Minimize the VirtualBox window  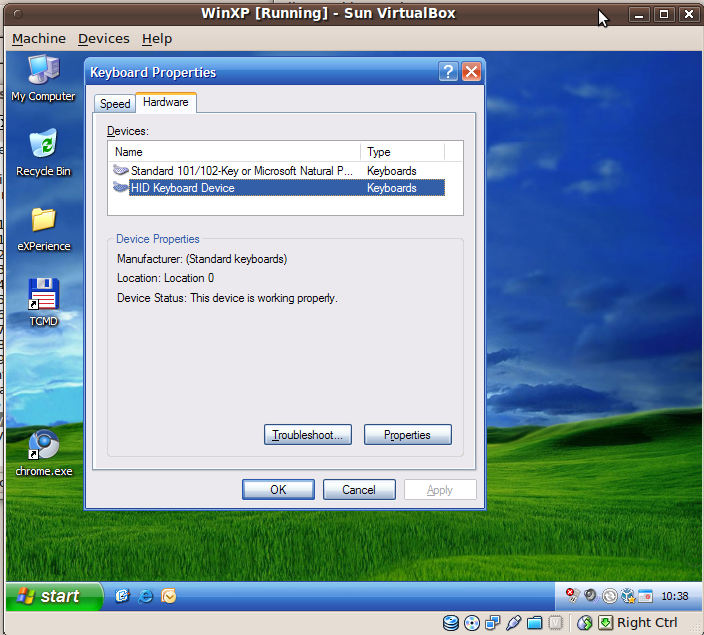tap(639, 15)
